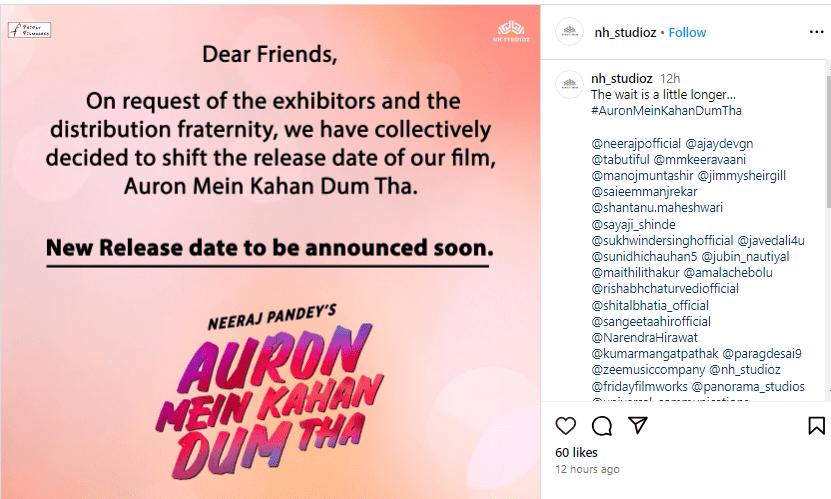Click the NH Studioz logo on the poster

coord(511,31)
